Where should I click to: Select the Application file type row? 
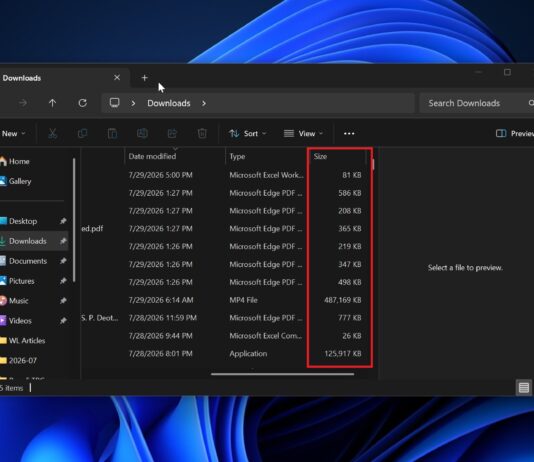click(227, 353)
